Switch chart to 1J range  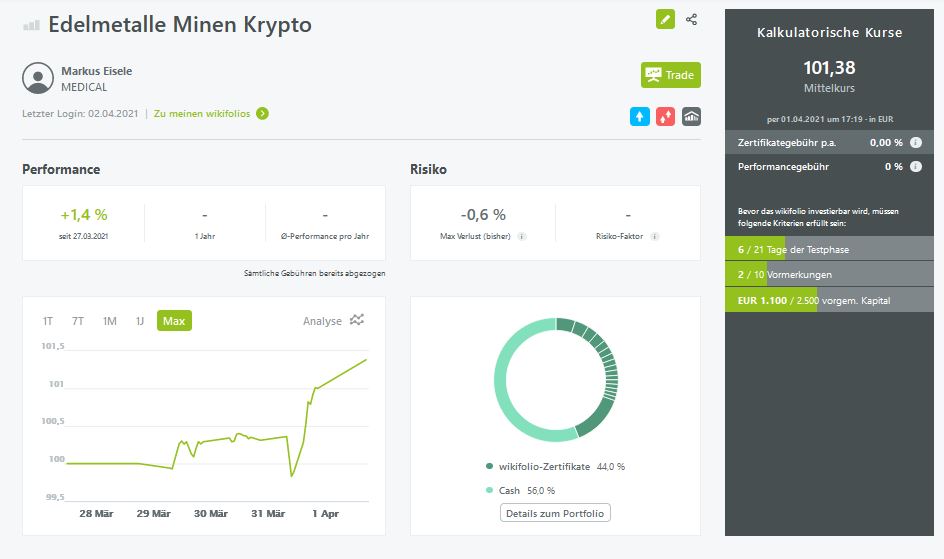tap(140, 321)
